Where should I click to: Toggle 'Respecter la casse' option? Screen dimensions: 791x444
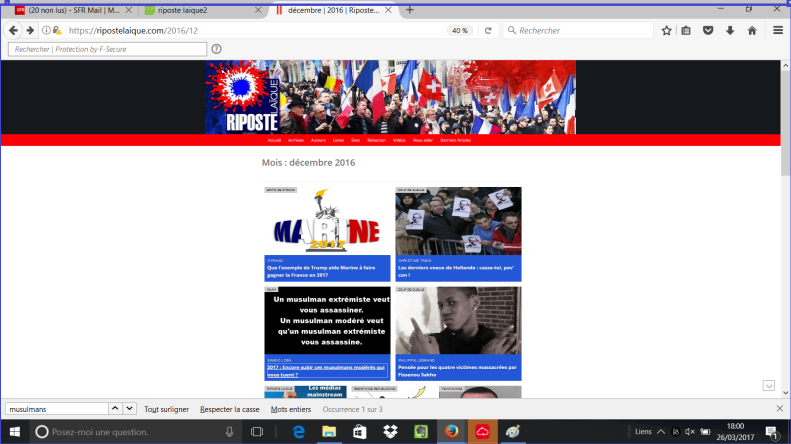[x=229, y=409]
